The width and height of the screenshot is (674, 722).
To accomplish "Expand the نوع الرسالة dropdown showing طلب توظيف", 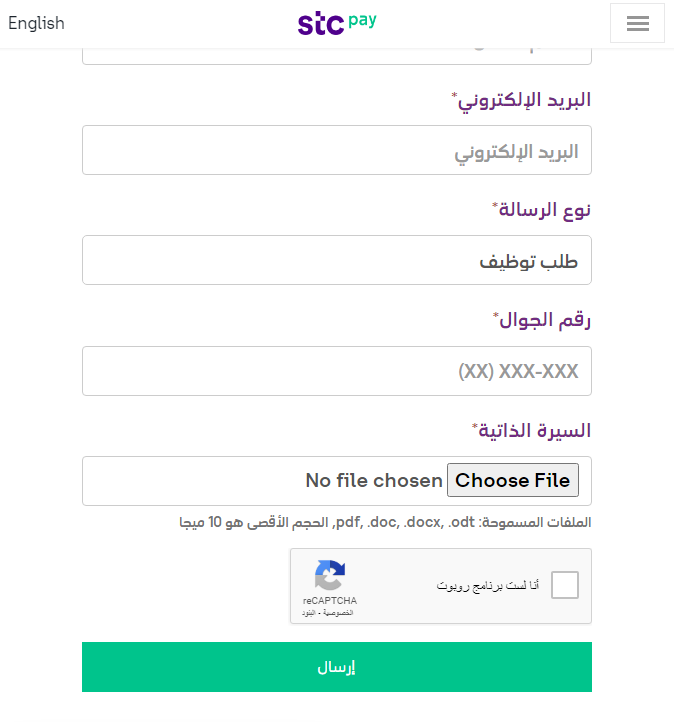I will coord(337,260).
